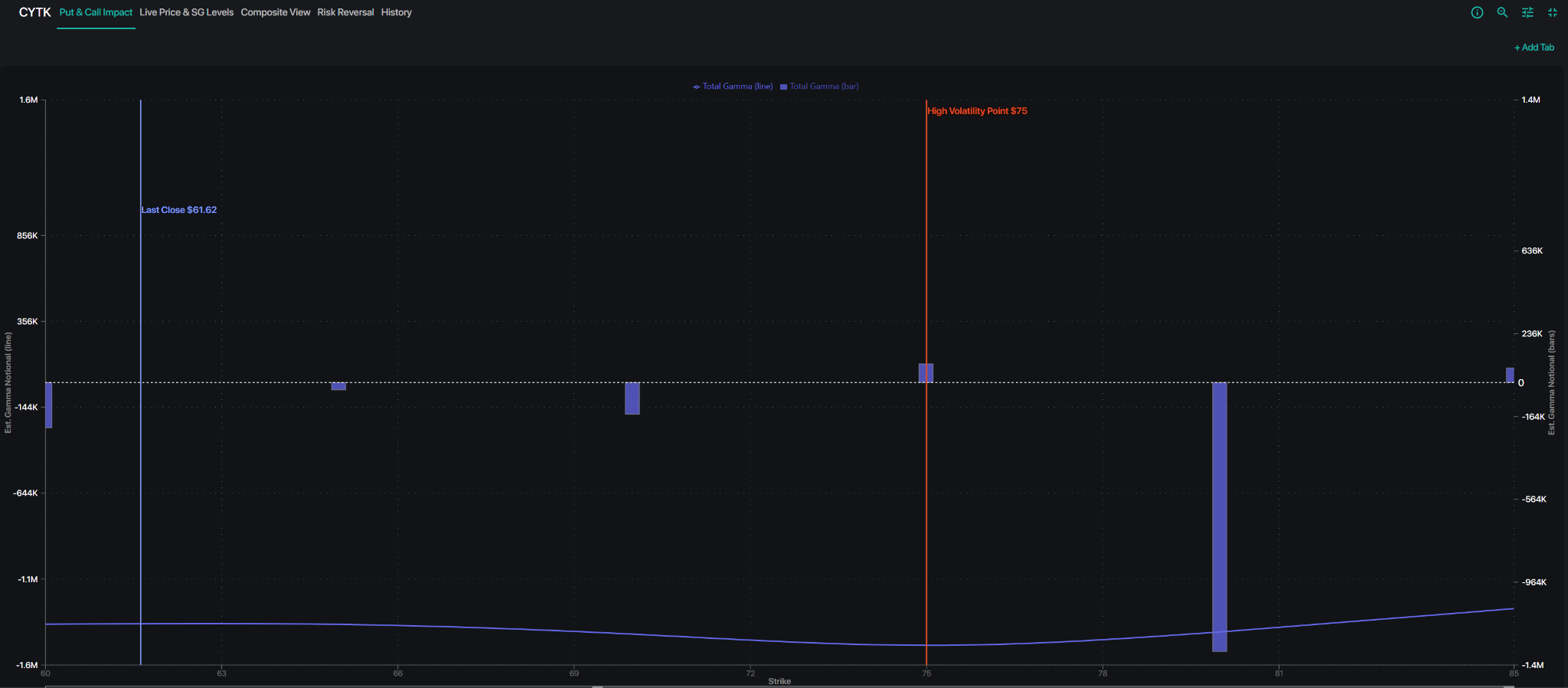Select the small negative bar near strike 65
The image size is (1568, 688).
click(x=338, y=386)
